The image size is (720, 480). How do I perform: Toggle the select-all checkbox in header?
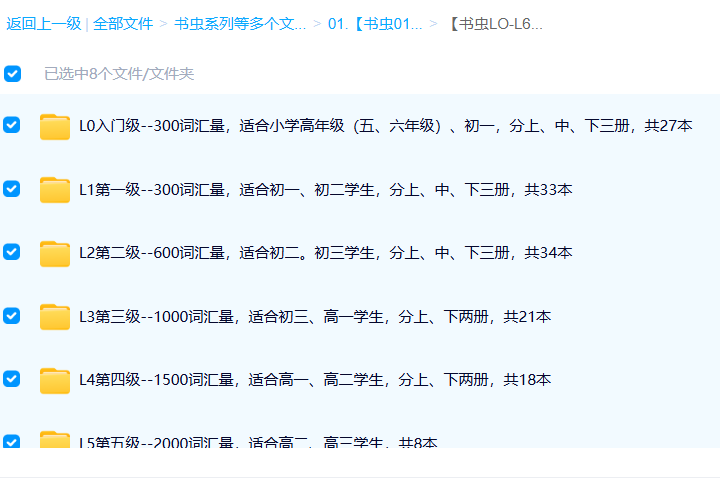[12, 73]
